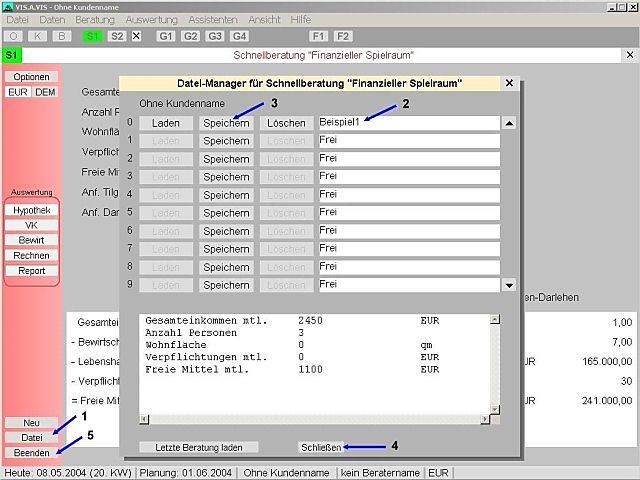Click the Report button
The image size is (640, 480).
pos(31,271)
